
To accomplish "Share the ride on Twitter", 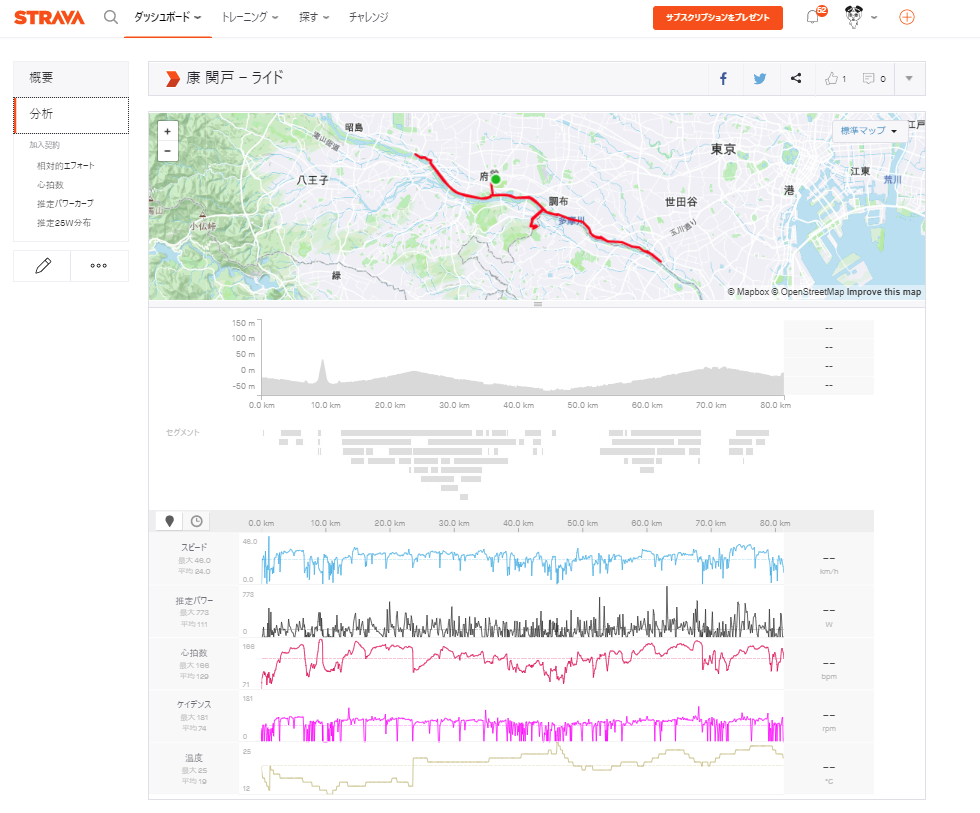I will coord(759,79).
